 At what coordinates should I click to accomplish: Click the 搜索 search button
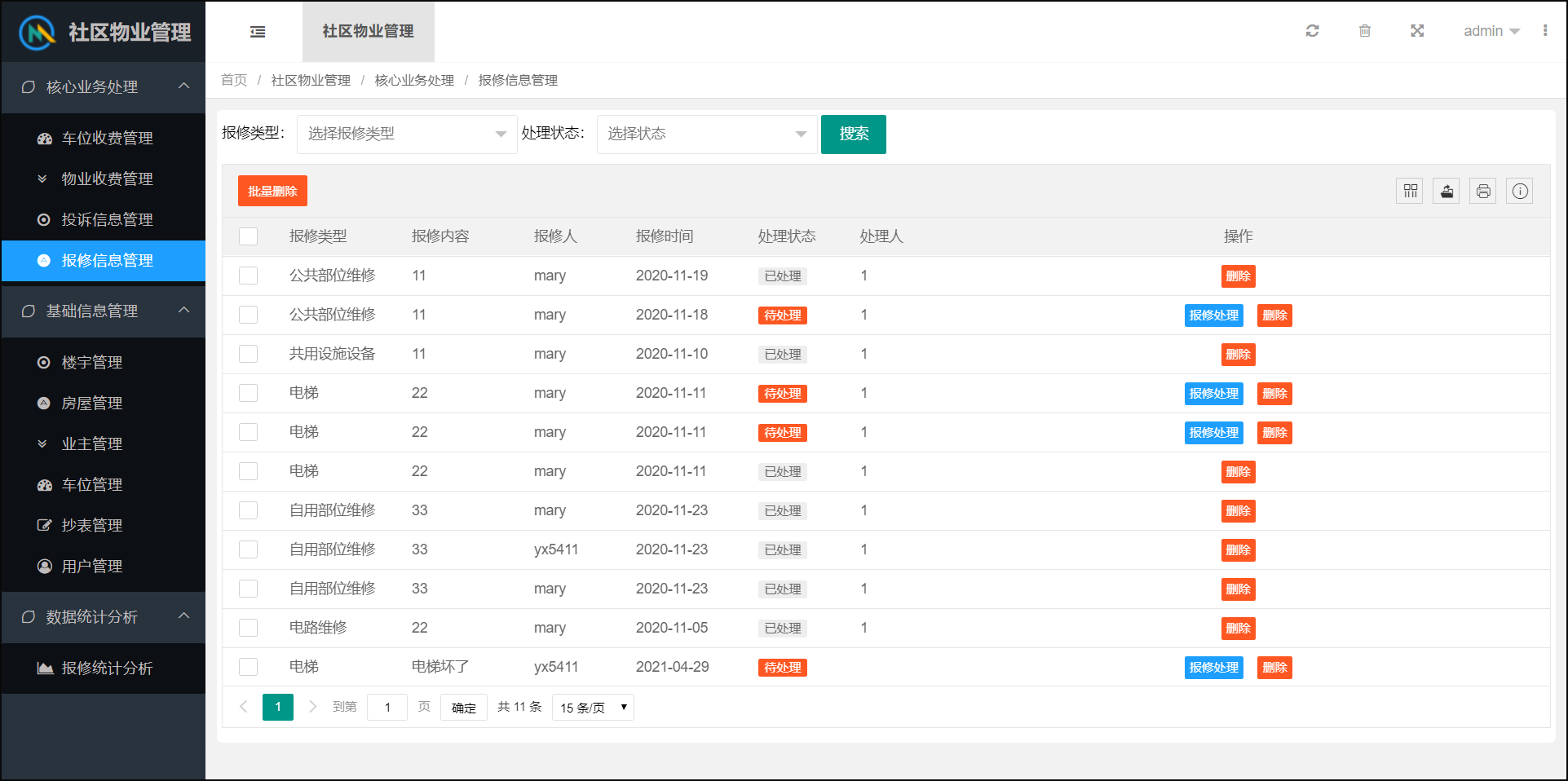pos(853,134)
